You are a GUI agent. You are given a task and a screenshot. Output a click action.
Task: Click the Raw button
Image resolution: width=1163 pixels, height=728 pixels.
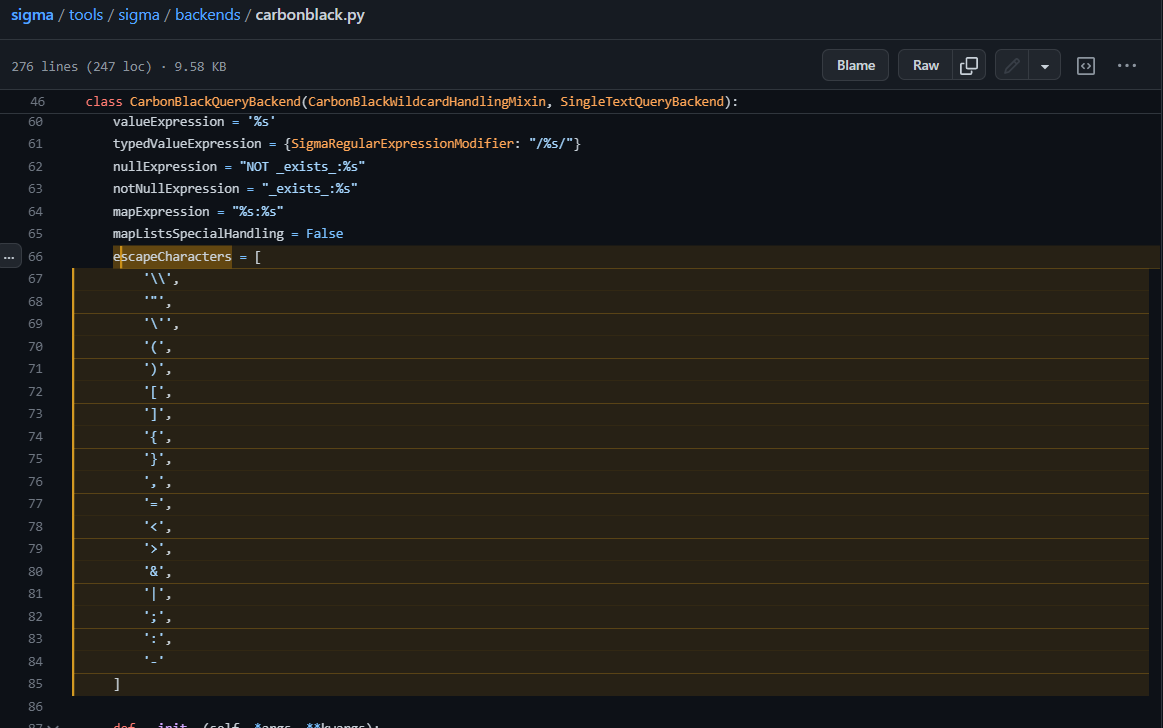(x=924, y=64)
